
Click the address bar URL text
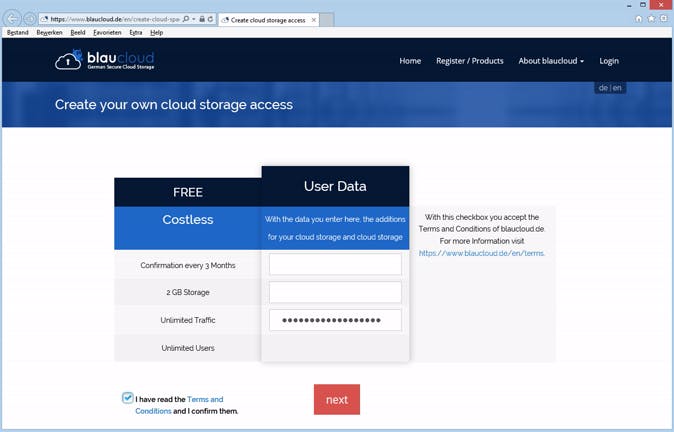(115, 19)
